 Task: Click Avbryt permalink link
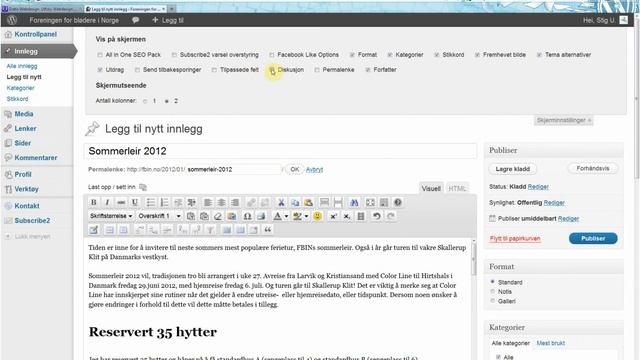pos(314,169)
